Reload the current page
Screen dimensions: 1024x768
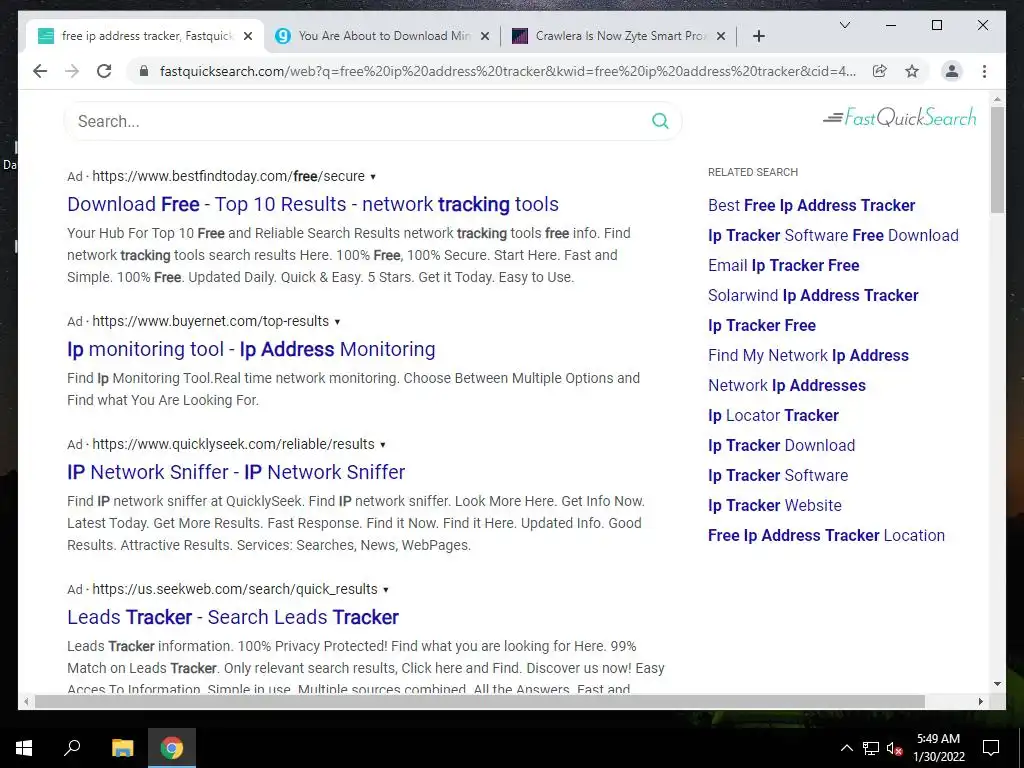[x=104, y=71]
